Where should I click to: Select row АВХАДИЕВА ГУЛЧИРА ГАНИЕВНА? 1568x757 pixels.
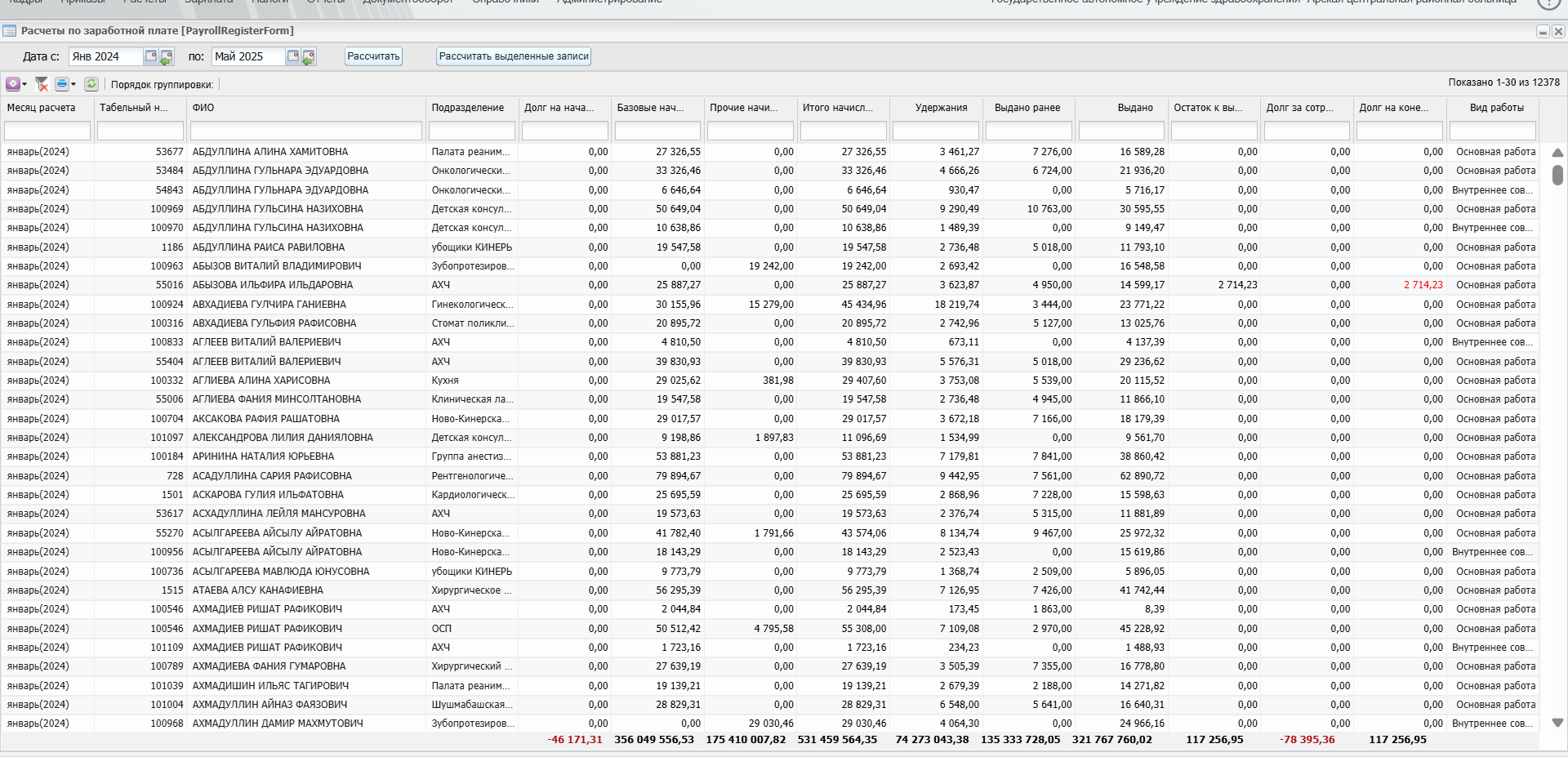pyautogui.click(x=770, y=305)
